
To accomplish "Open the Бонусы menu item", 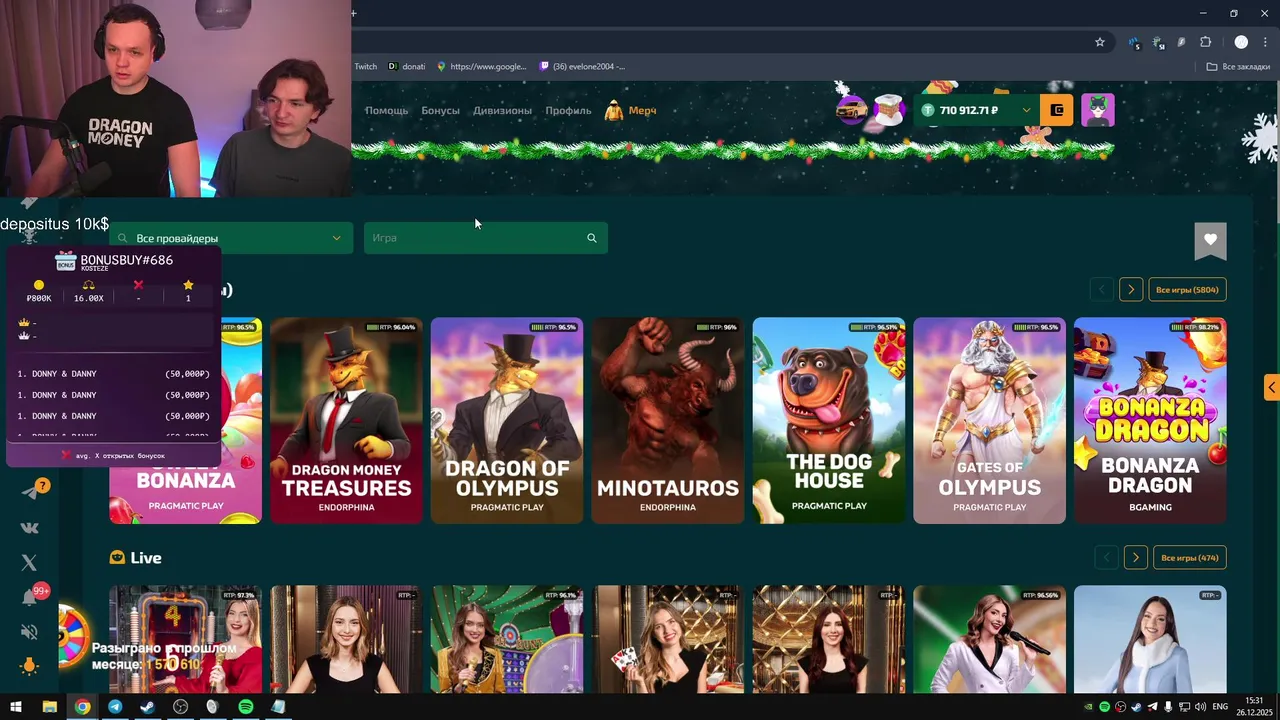I will (440, 111).
